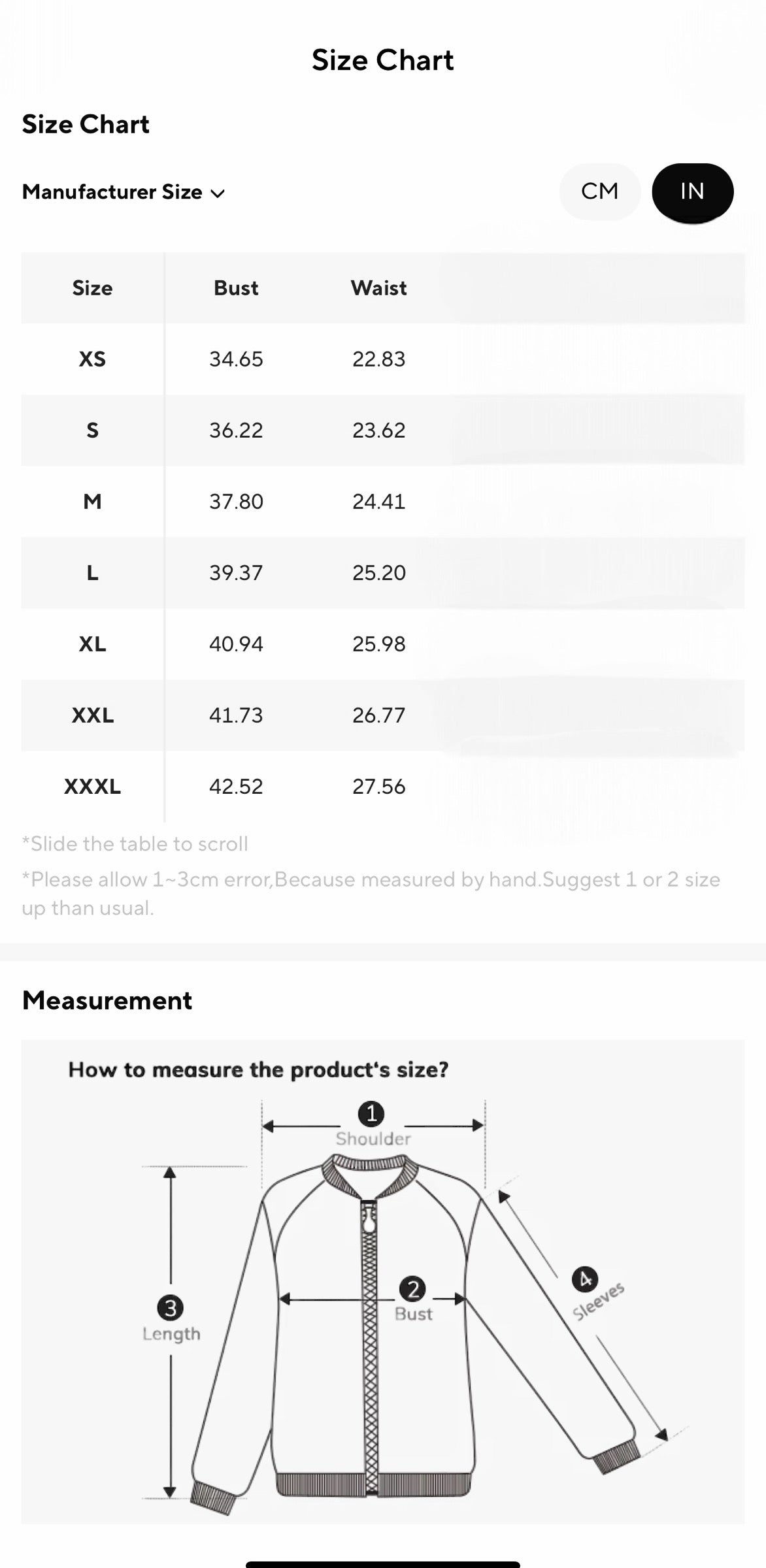Click the XL bust value 40.94
The image size is (766, 1568).
[236, 644]
